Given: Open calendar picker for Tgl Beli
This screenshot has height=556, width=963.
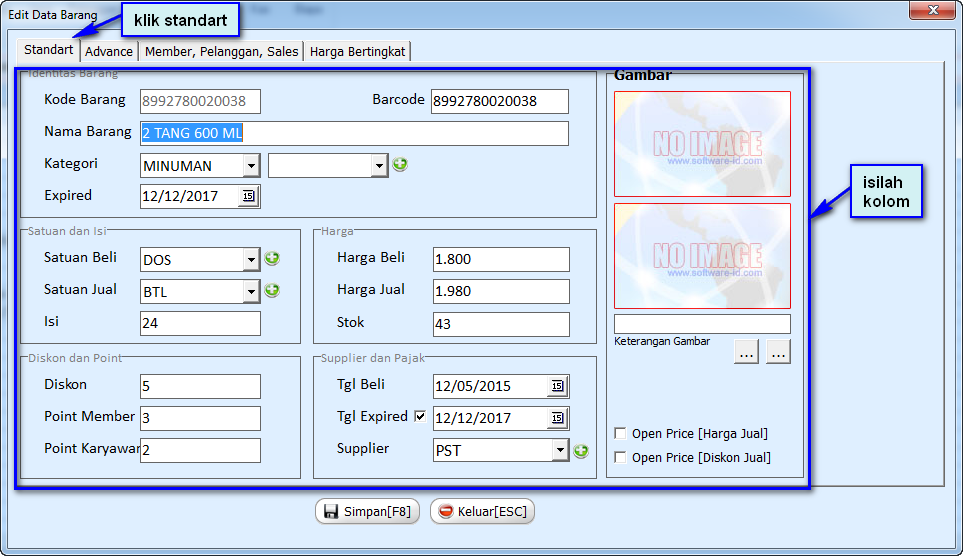Looking at the screenshot, I should point(557,386).
